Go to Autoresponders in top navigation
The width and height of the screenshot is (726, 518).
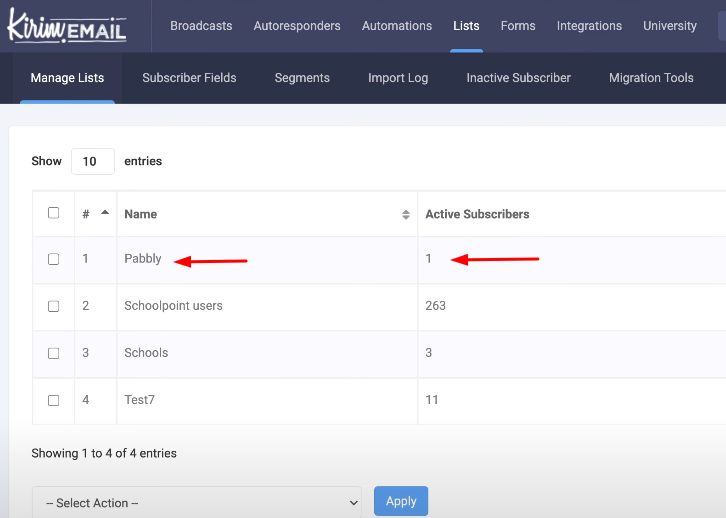point(297,26)
